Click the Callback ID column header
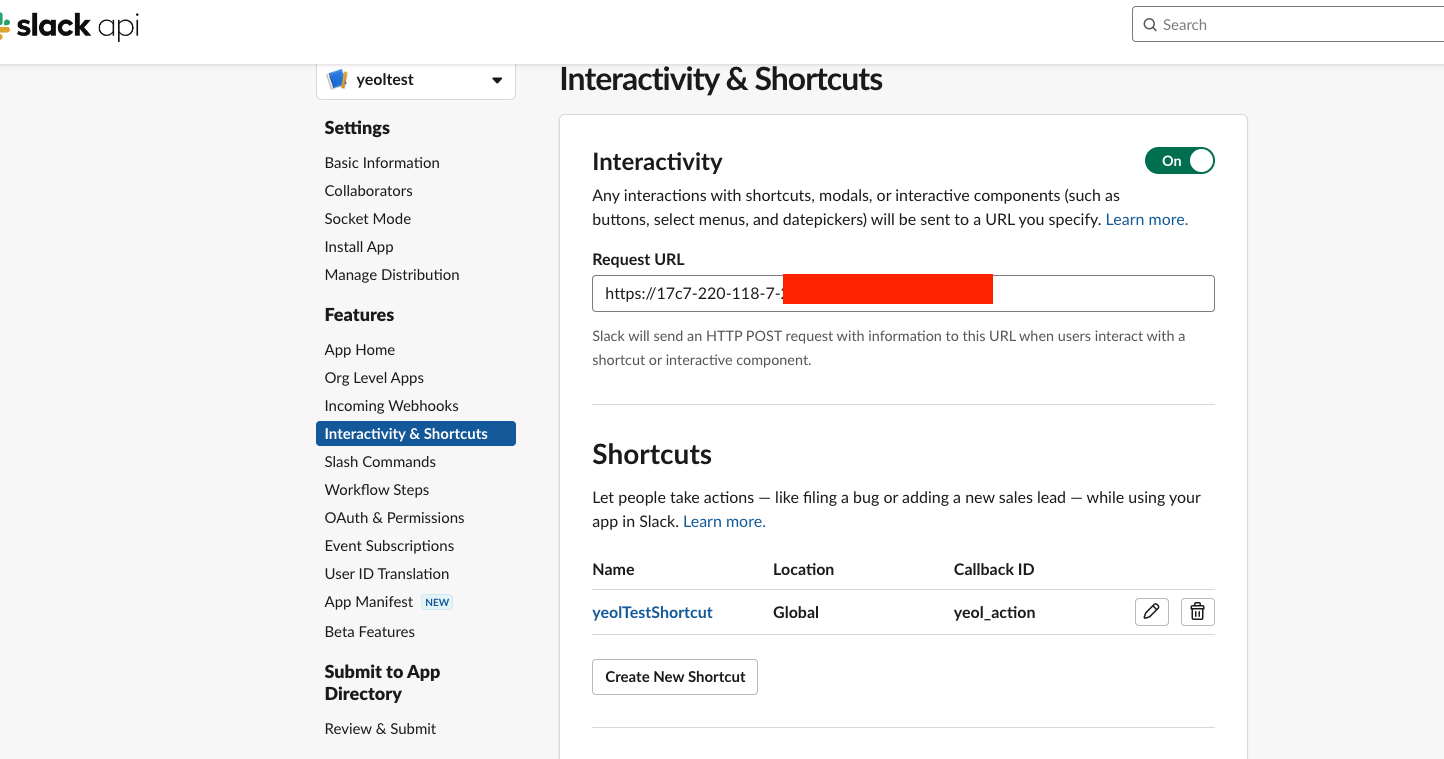1444x759 pixels. click(x=994, y=569)
